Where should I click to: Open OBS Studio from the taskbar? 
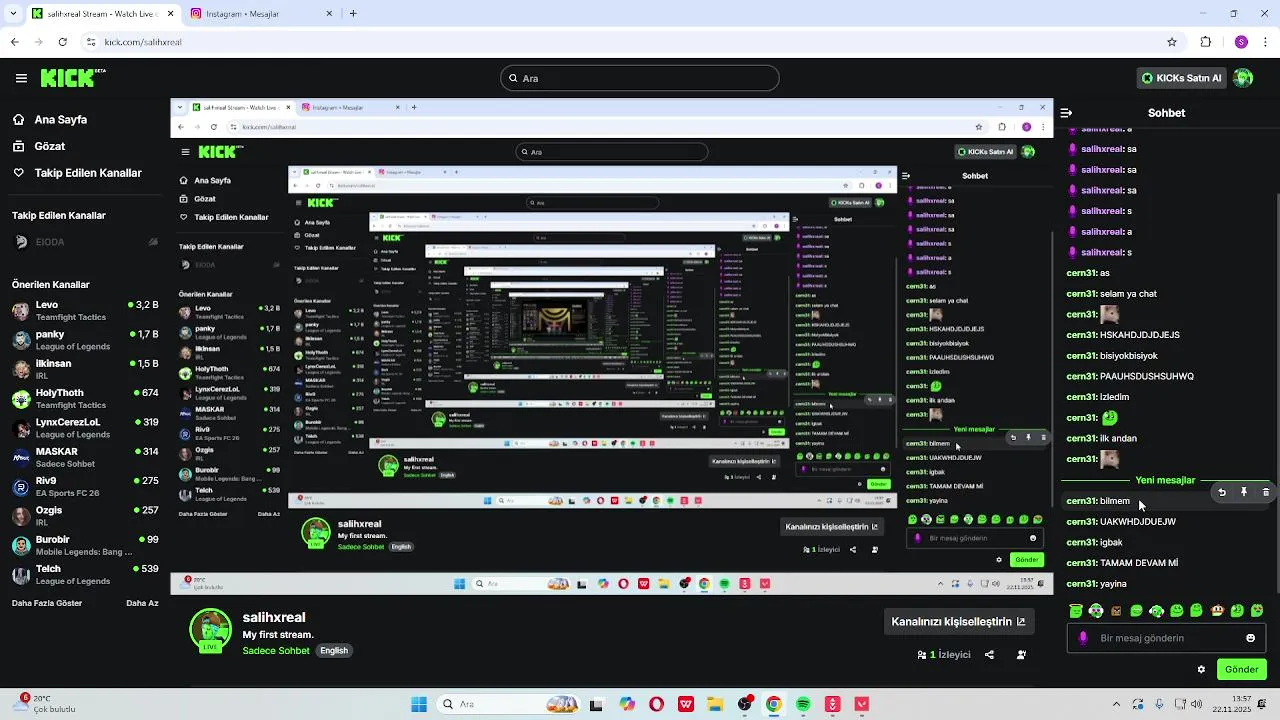pos(745,704)
